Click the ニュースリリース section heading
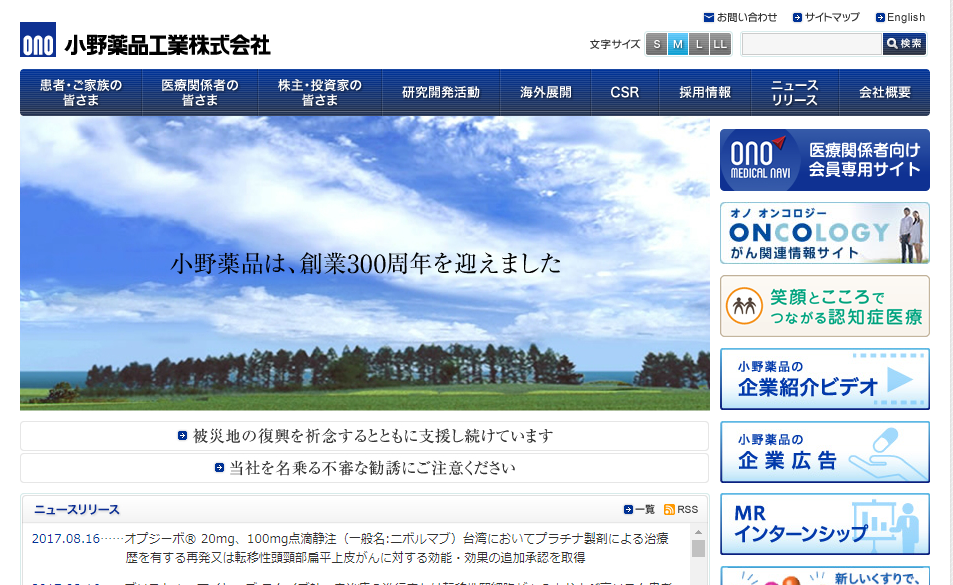 (x=77, y=509)
